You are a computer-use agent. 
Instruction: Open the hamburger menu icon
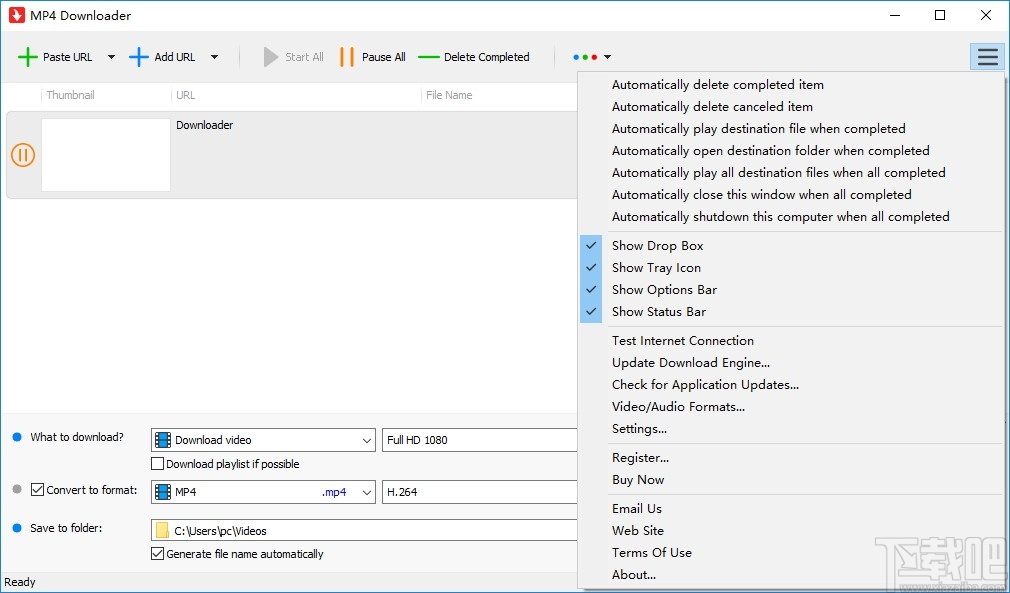[x=987, y=57]
